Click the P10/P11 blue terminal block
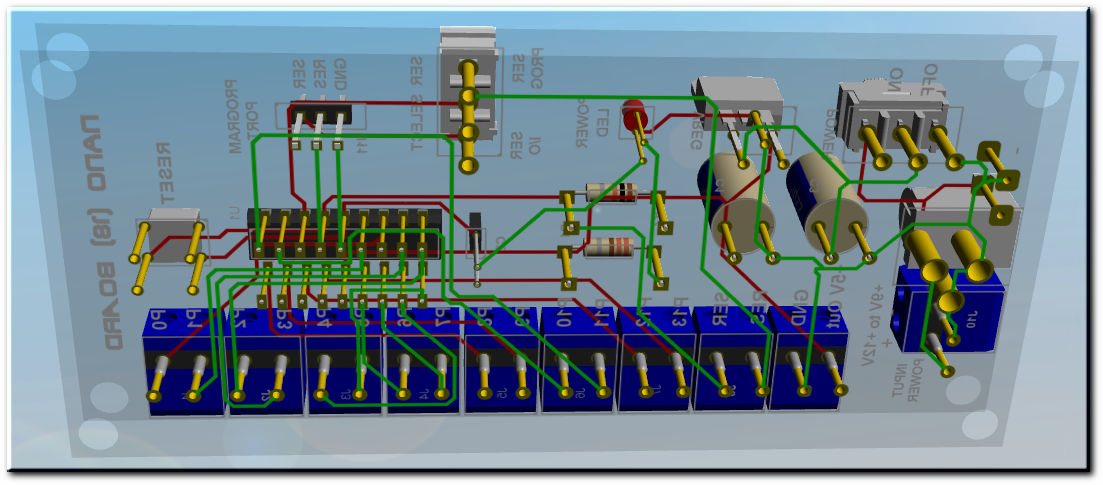Screen dimensions: 1103x485 click(579, 360)
